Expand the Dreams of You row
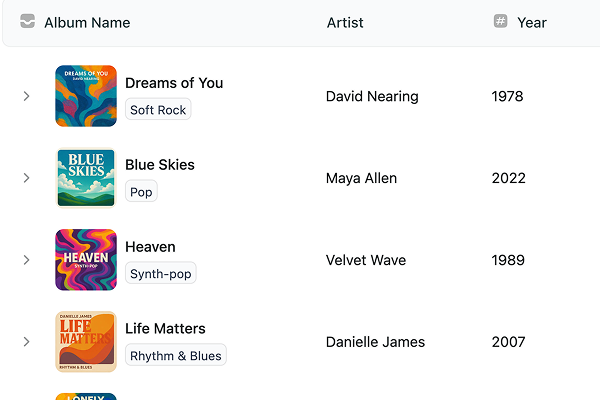 point(27,96)
